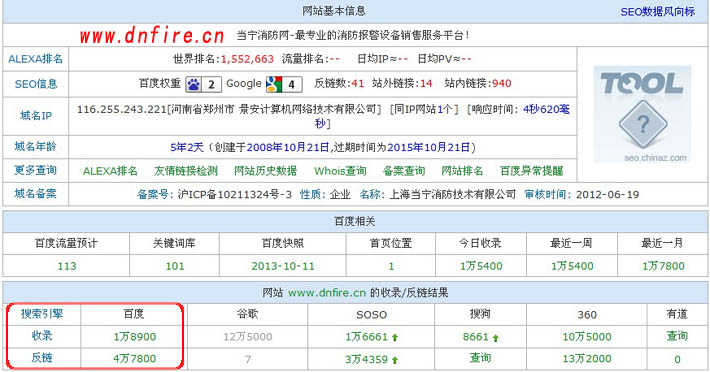Click the 站外链接 value 14

426,83
